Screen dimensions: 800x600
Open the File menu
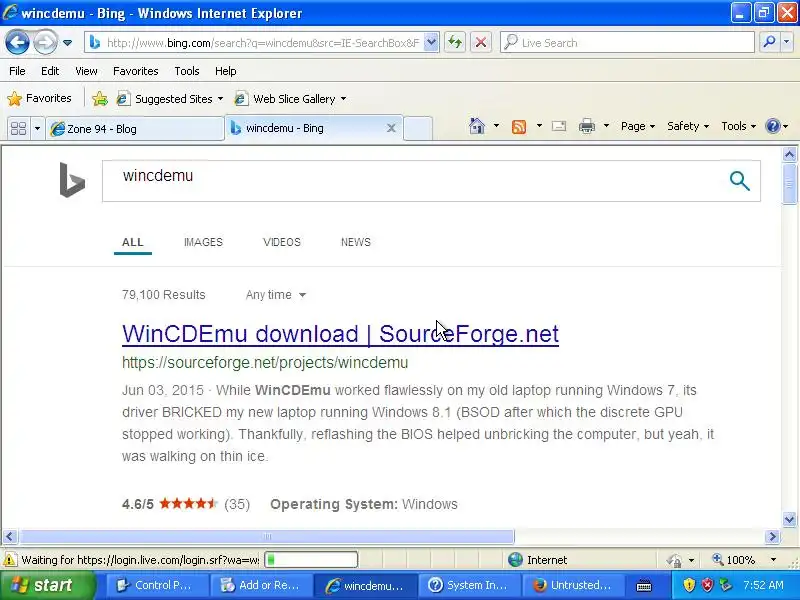[17, 71]
